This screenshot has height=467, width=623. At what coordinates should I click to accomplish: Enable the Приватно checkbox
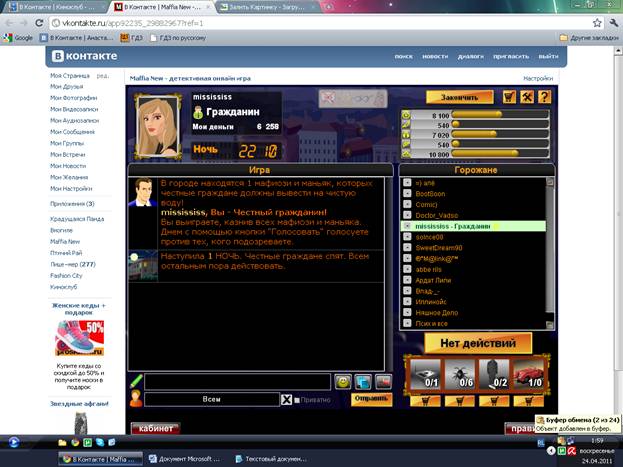297,400
